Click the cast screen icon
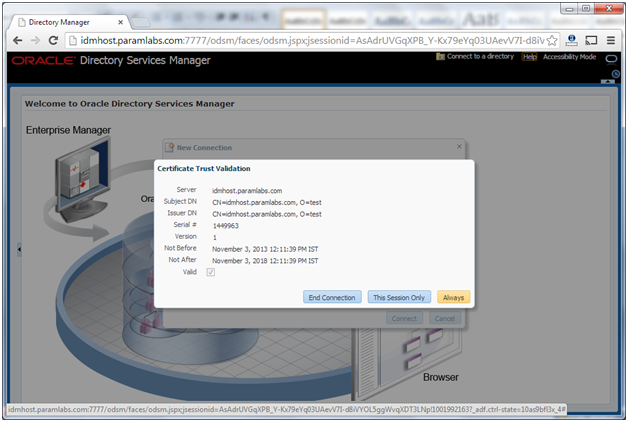 click(x=591, y=40)
